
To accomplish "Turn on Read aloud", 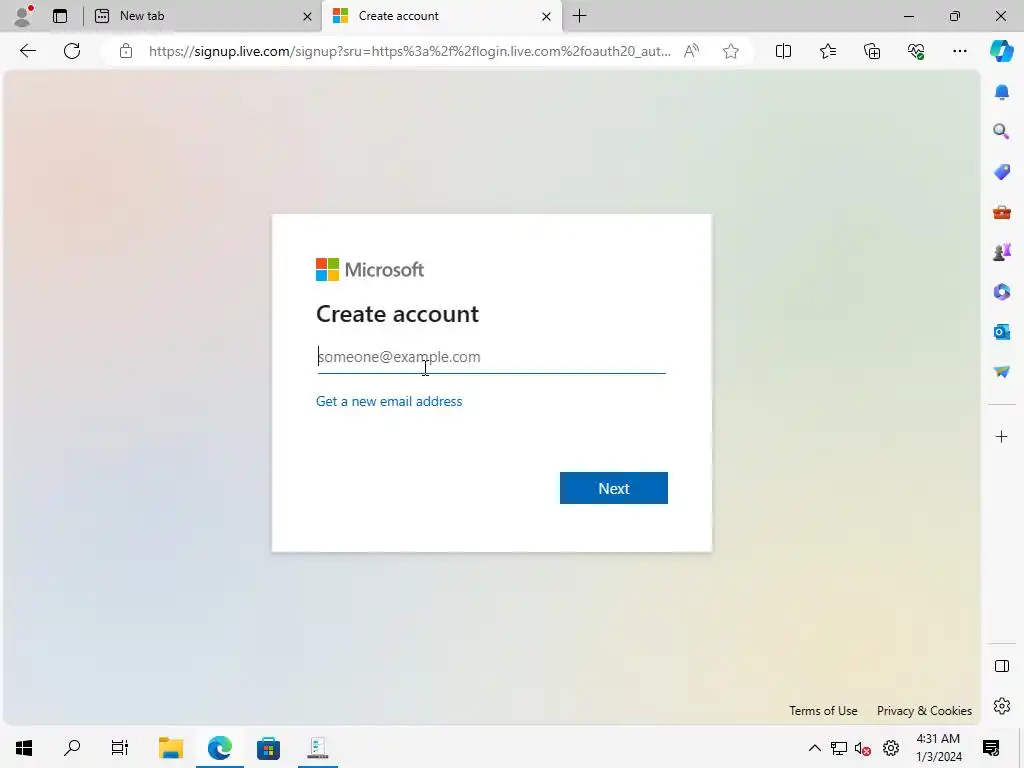I will [692, 51].
